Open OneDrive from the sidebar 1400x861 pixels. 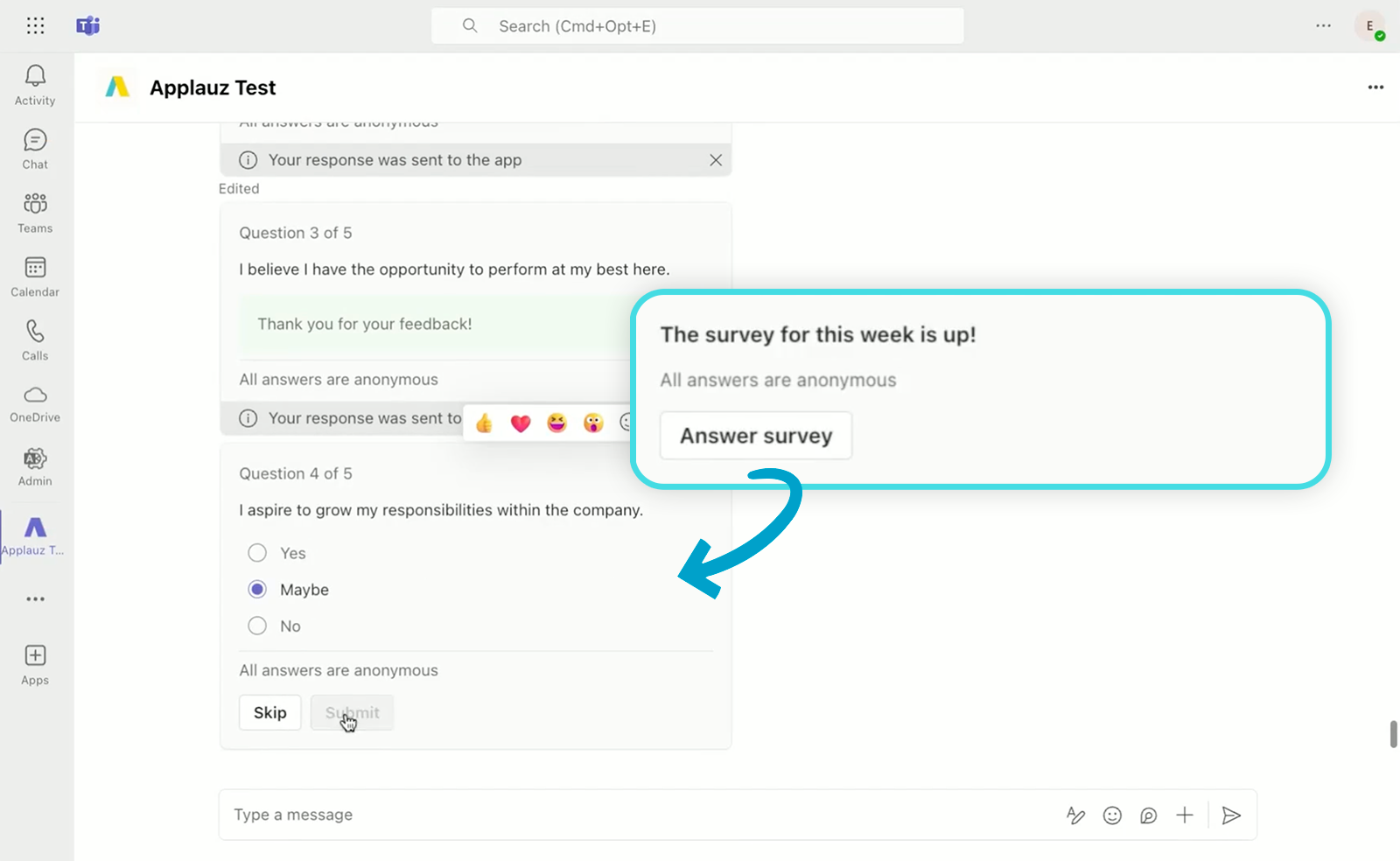(x=35, y=403)
